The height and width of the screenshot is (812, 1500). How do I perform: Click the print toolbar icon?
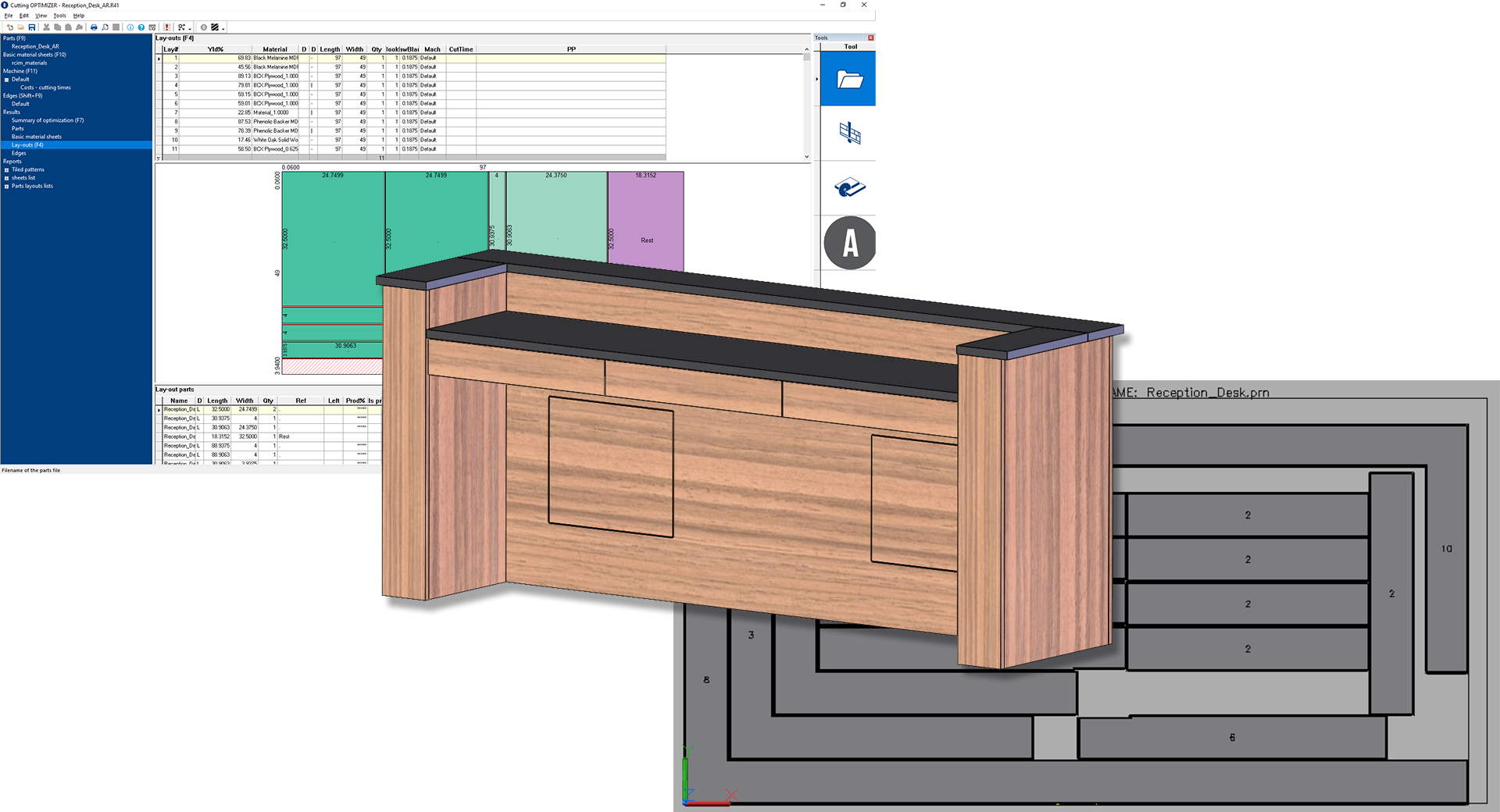click(x=94, y=27)
